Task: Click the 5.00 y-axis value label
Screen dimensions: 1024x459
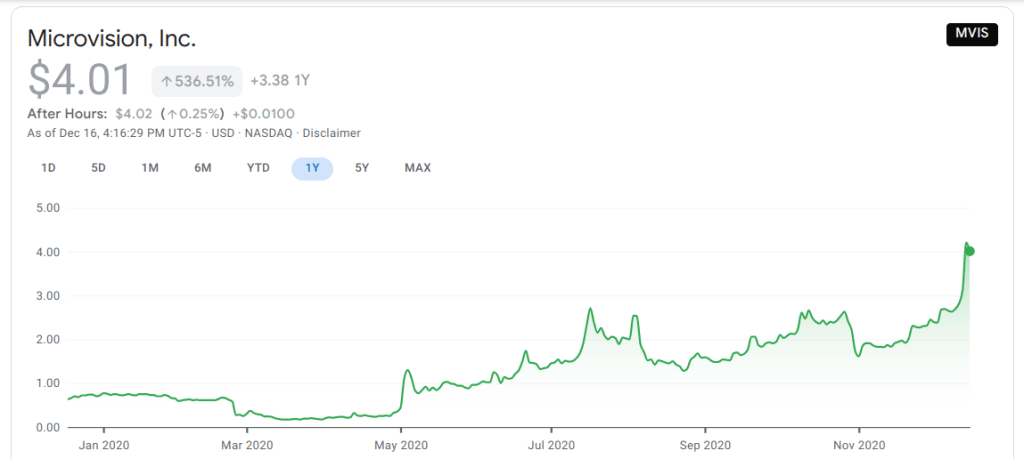Action: 48,208
